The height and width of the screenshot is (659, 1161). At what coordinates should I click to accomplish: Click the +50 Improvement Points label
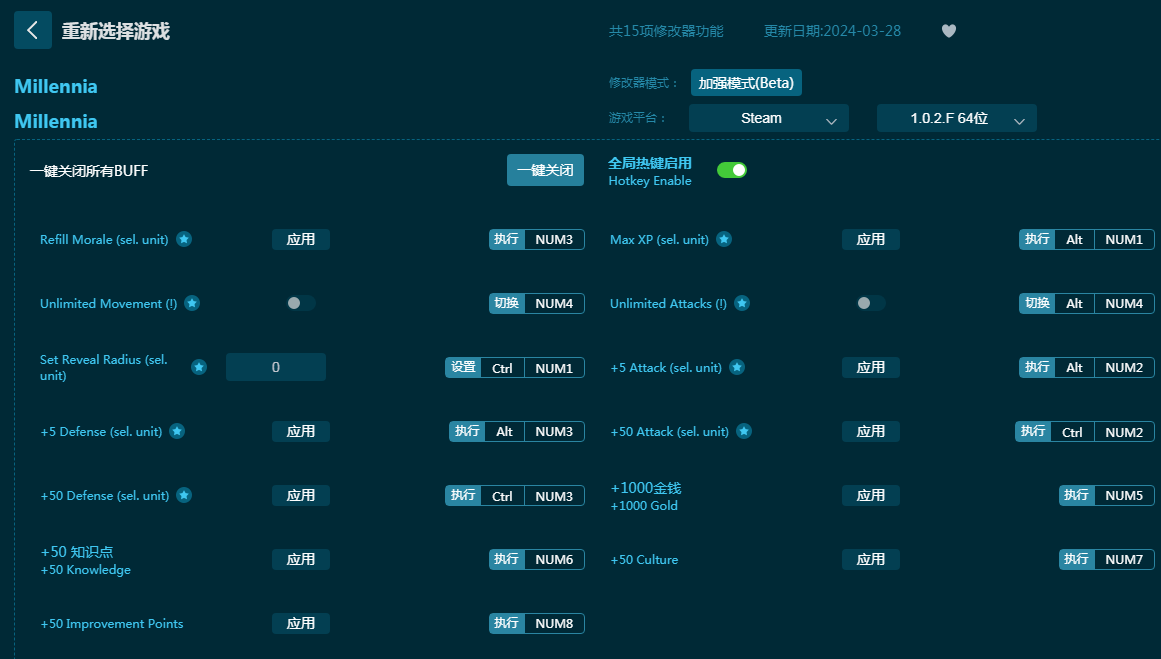(112, 623)
